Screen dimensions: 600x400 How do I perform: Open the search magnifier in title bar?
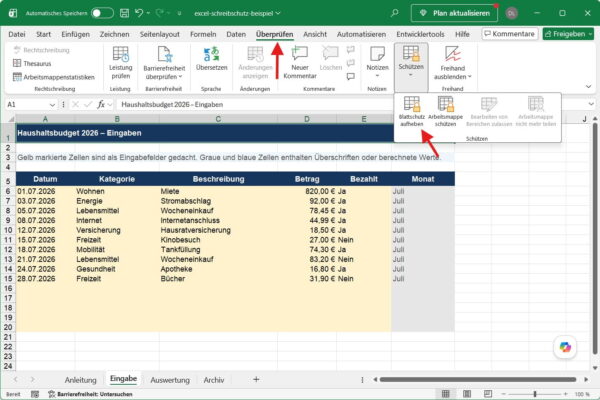(x=394, y=13)
